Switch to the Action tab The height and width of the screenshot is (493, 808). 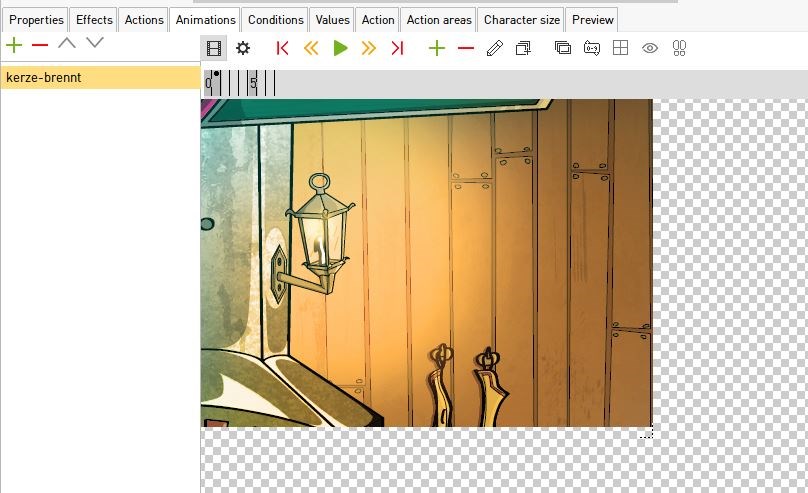(x=378, y=20)
